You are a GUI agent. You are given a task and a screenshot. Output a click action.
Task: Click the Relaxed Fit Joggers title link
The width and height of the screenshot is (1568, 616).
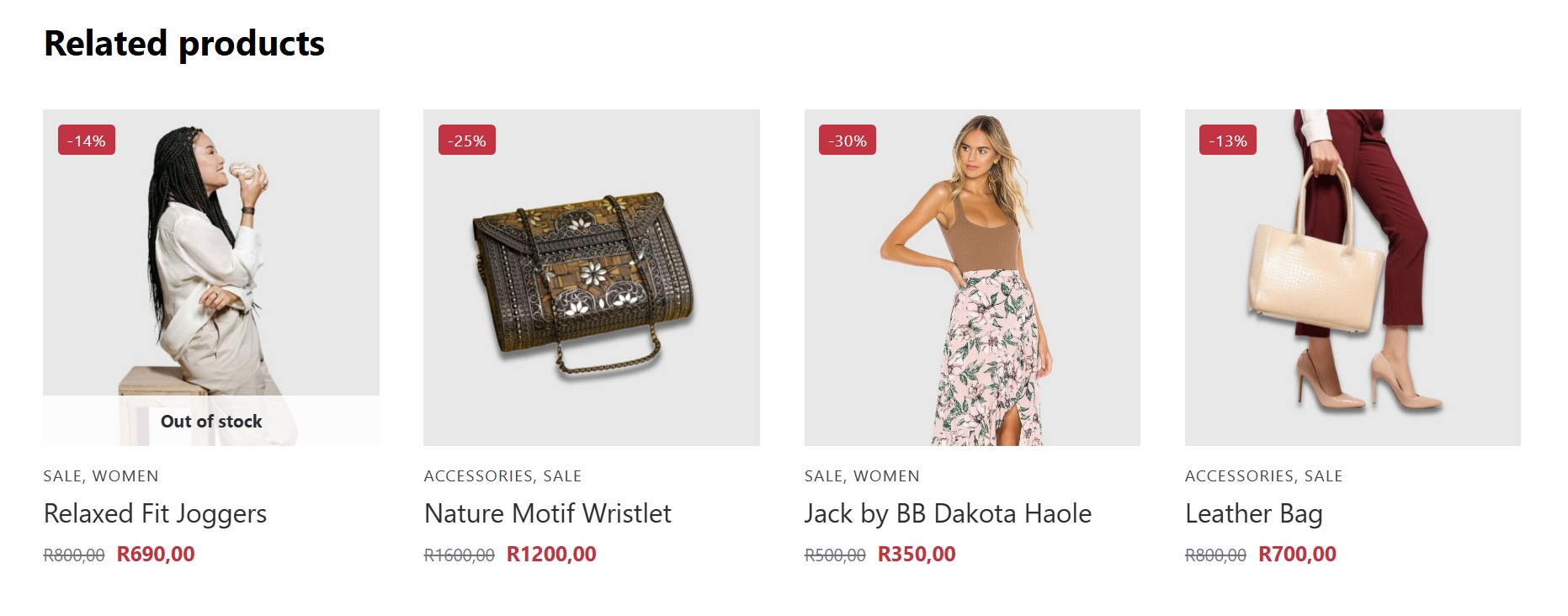pos(155,513)
